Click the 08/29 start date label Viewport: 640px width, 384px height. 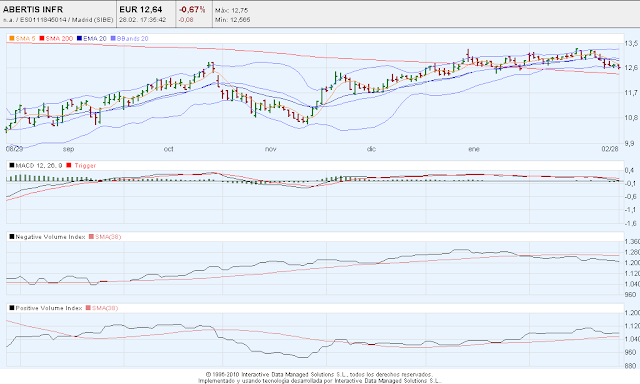(x=14, y=149)
